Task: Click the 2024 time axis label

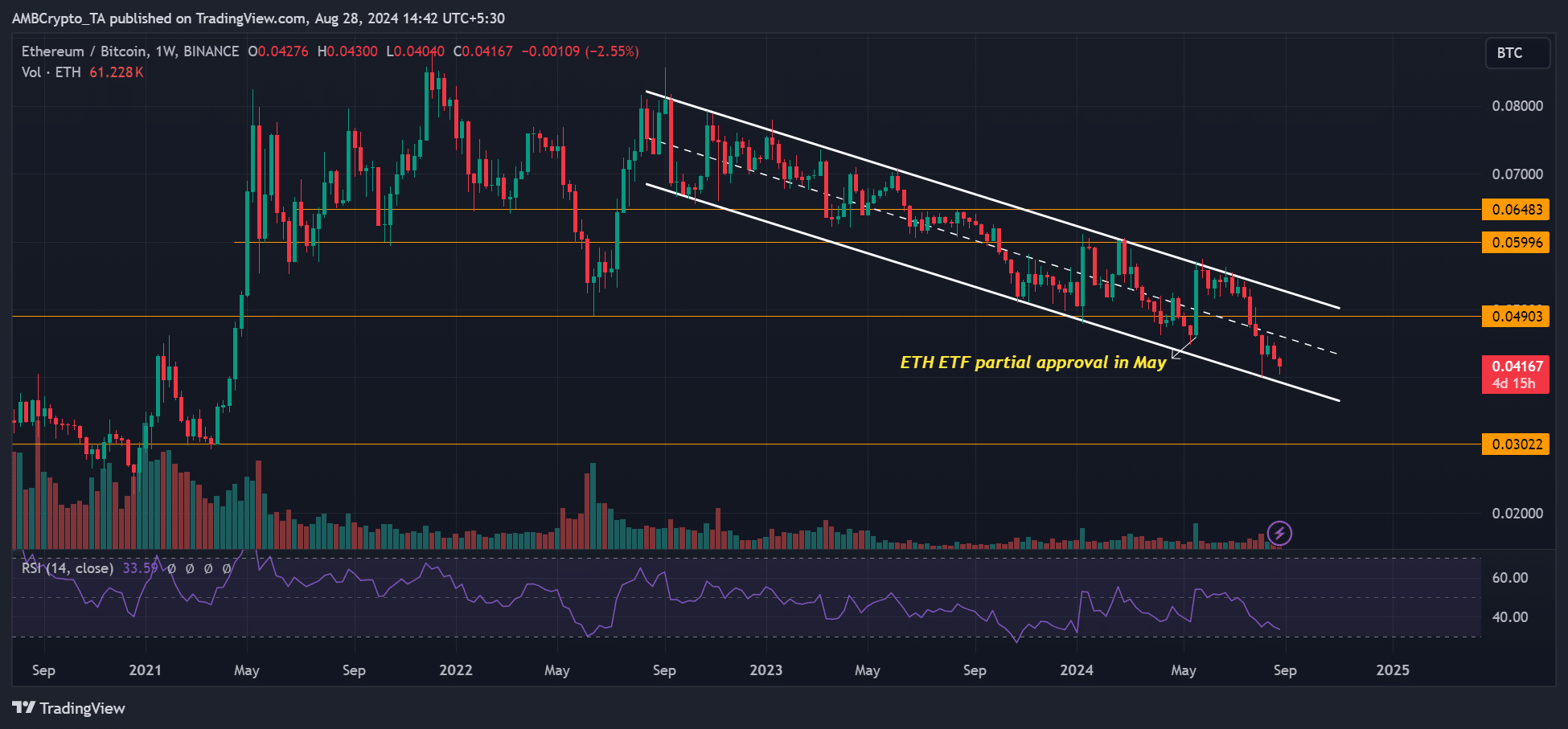Action: [1077, 670]
